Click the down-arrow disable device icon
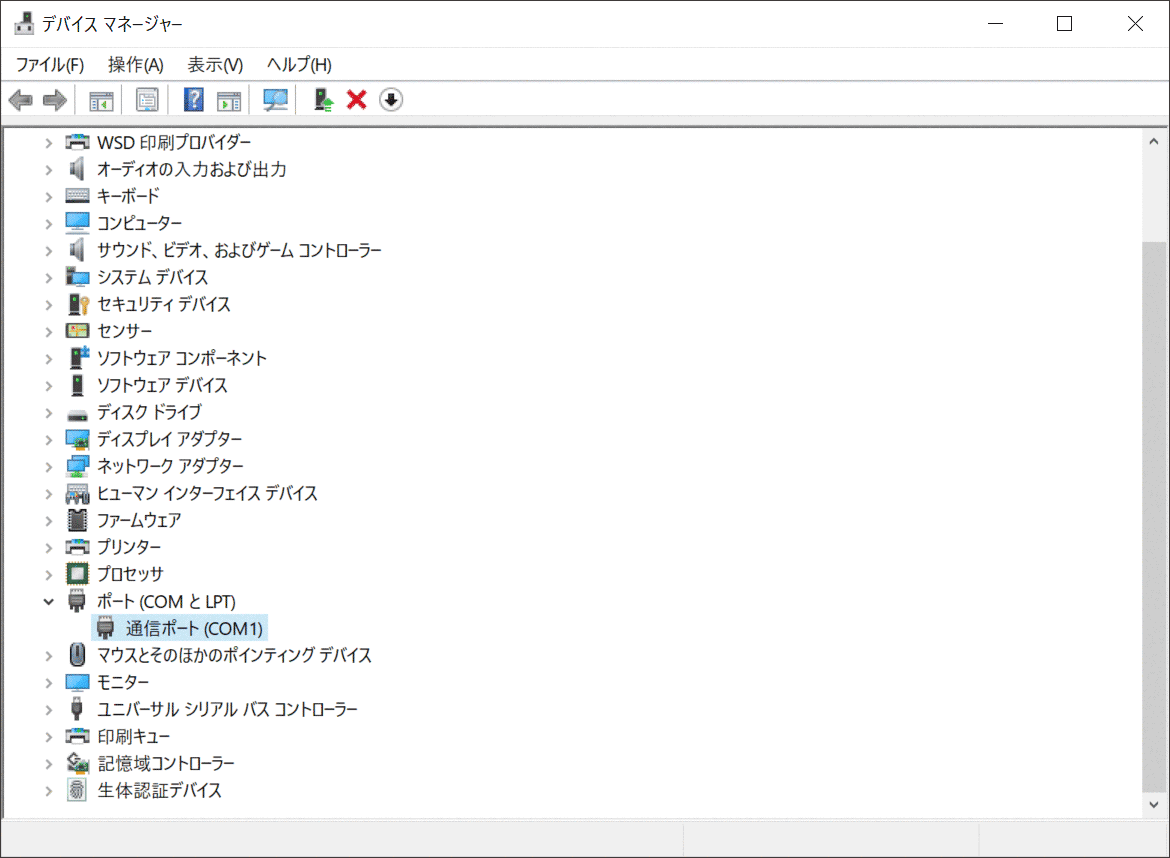 [391, 100]
